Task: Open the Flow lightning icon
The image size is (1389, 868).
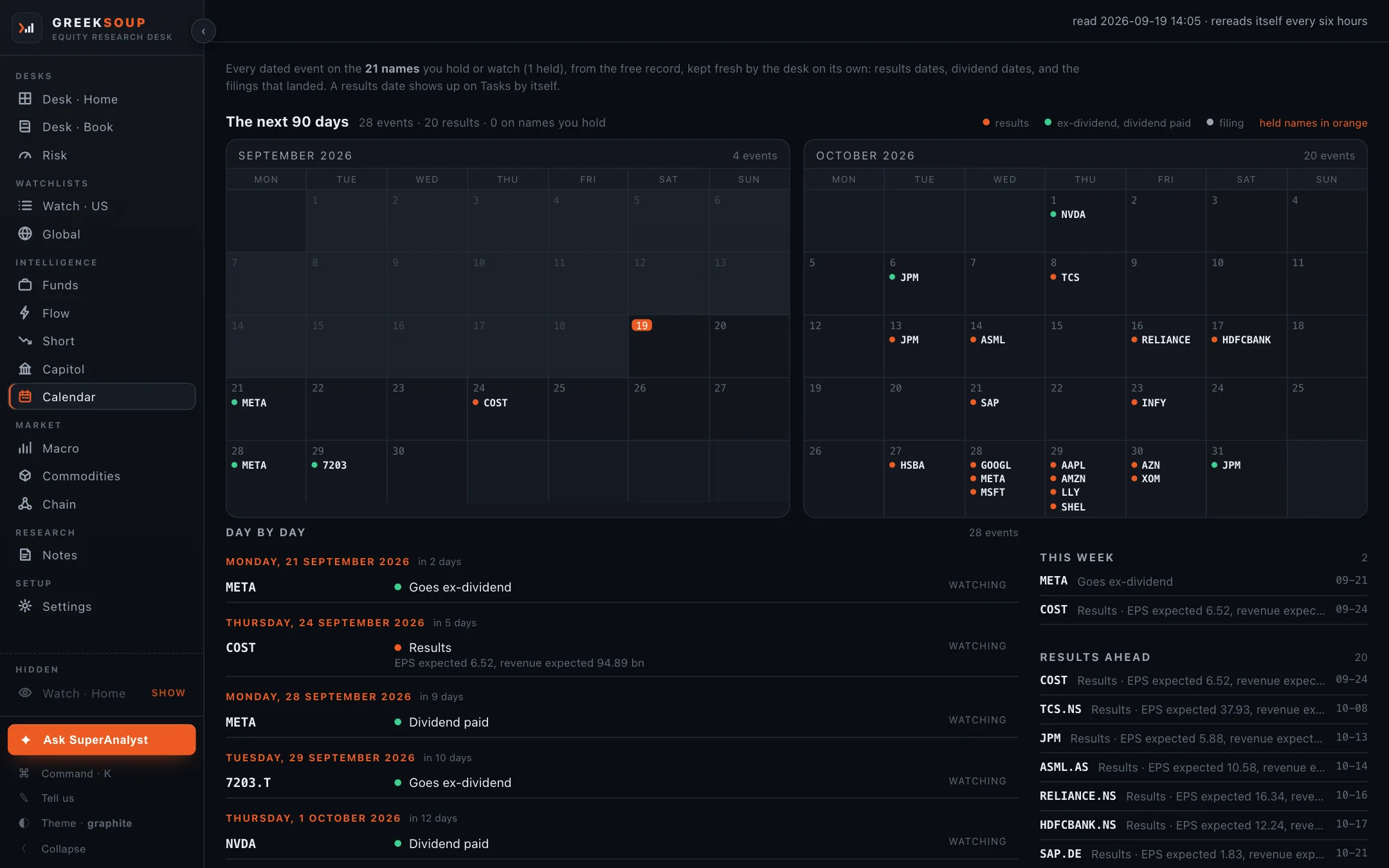Action: (25, 313)
